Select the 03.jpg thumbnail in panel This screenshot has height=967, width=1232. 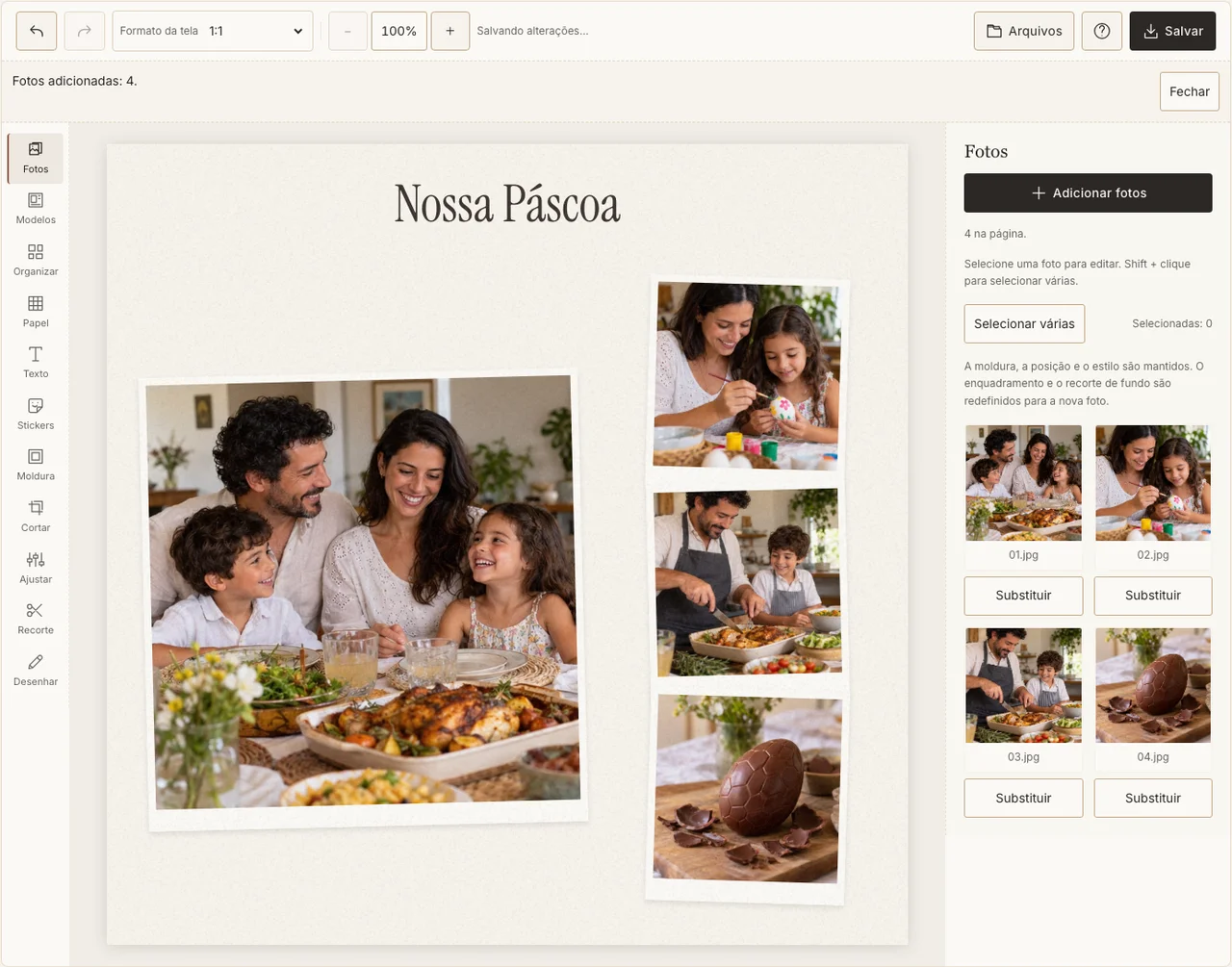coord(1023,685)
